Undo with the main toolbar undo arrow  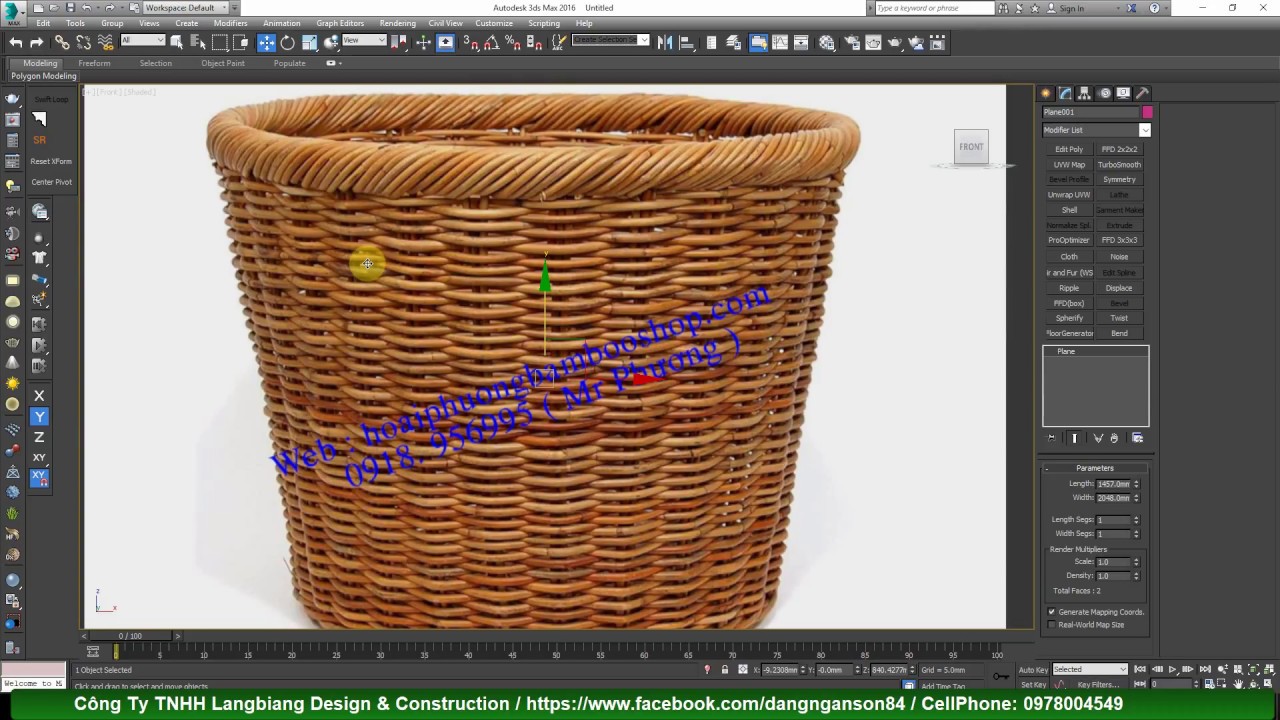[x=16, y=42]
